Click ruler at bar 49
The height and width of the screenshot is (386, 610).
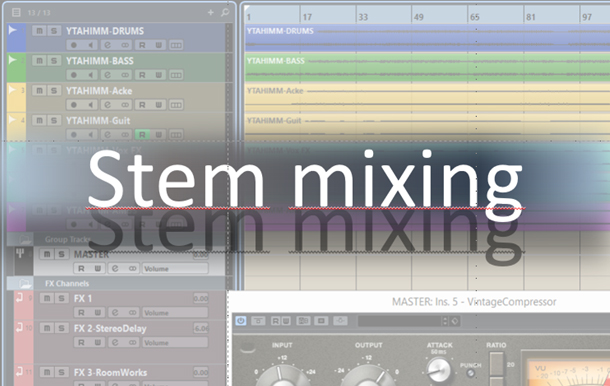pos(418,17)
